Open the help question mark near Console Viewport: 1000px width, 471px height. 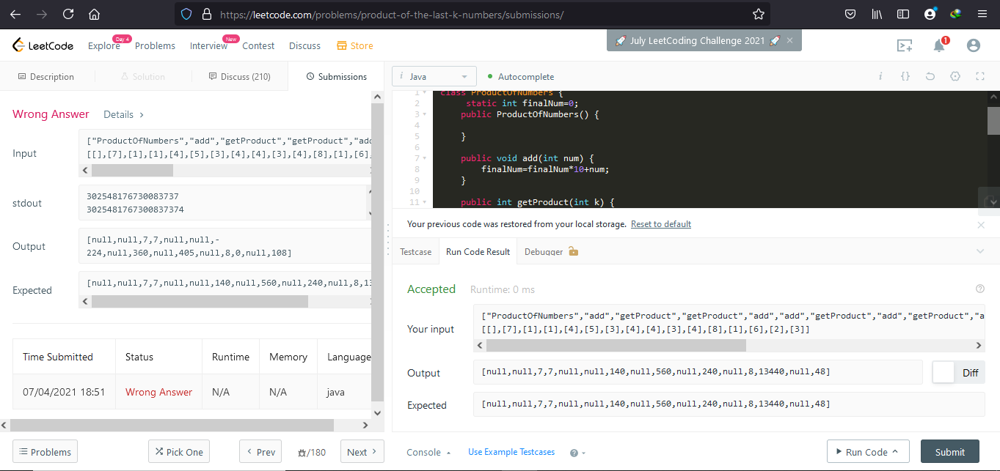(x=574, y=453)
